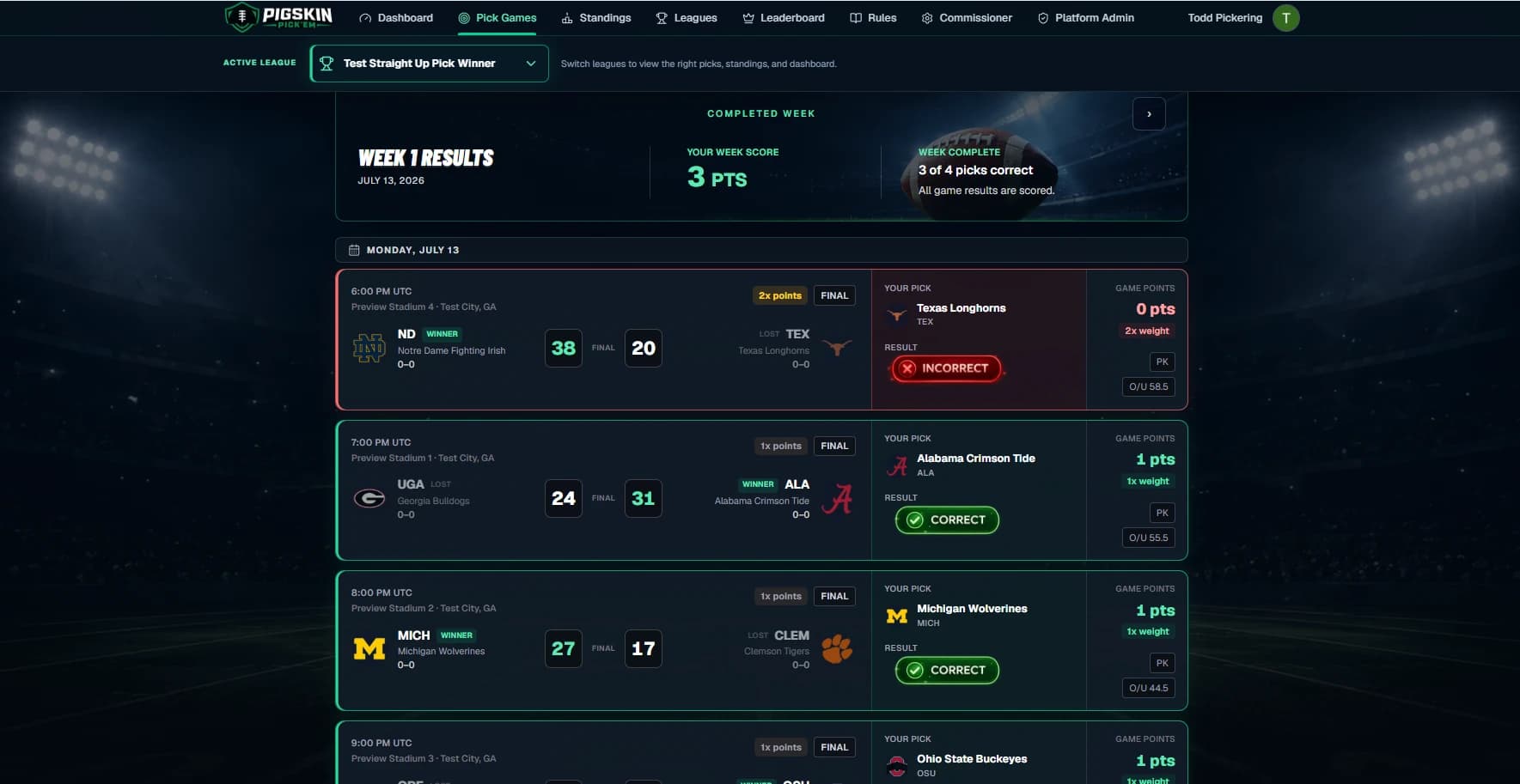
Task: Click Alabama score 31
Action: [x=644, y=498]
